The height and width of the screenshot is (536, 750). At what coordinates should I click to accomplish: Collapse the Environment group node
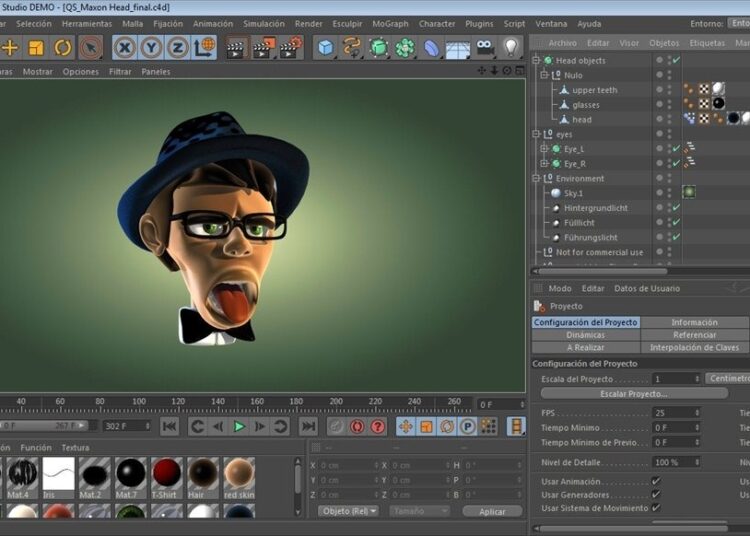(x=536, y=178)
